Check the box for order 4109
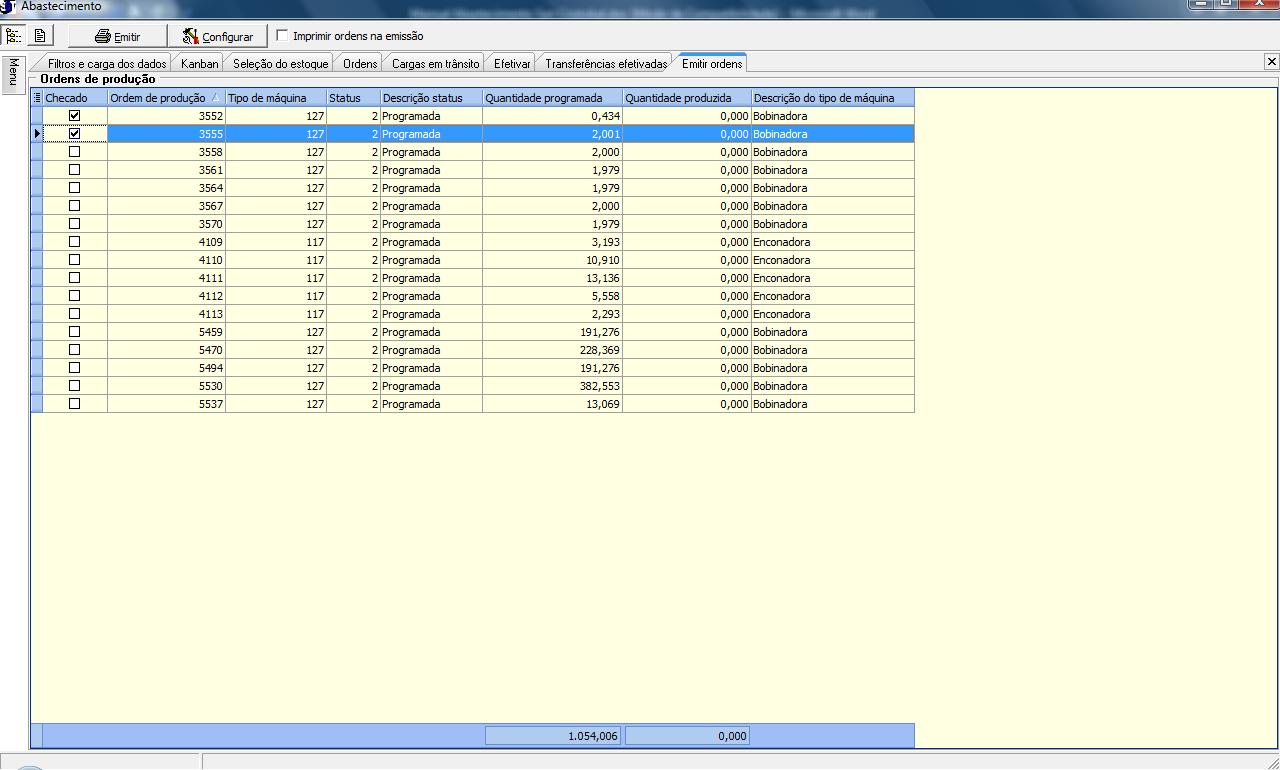 (74, 242)
